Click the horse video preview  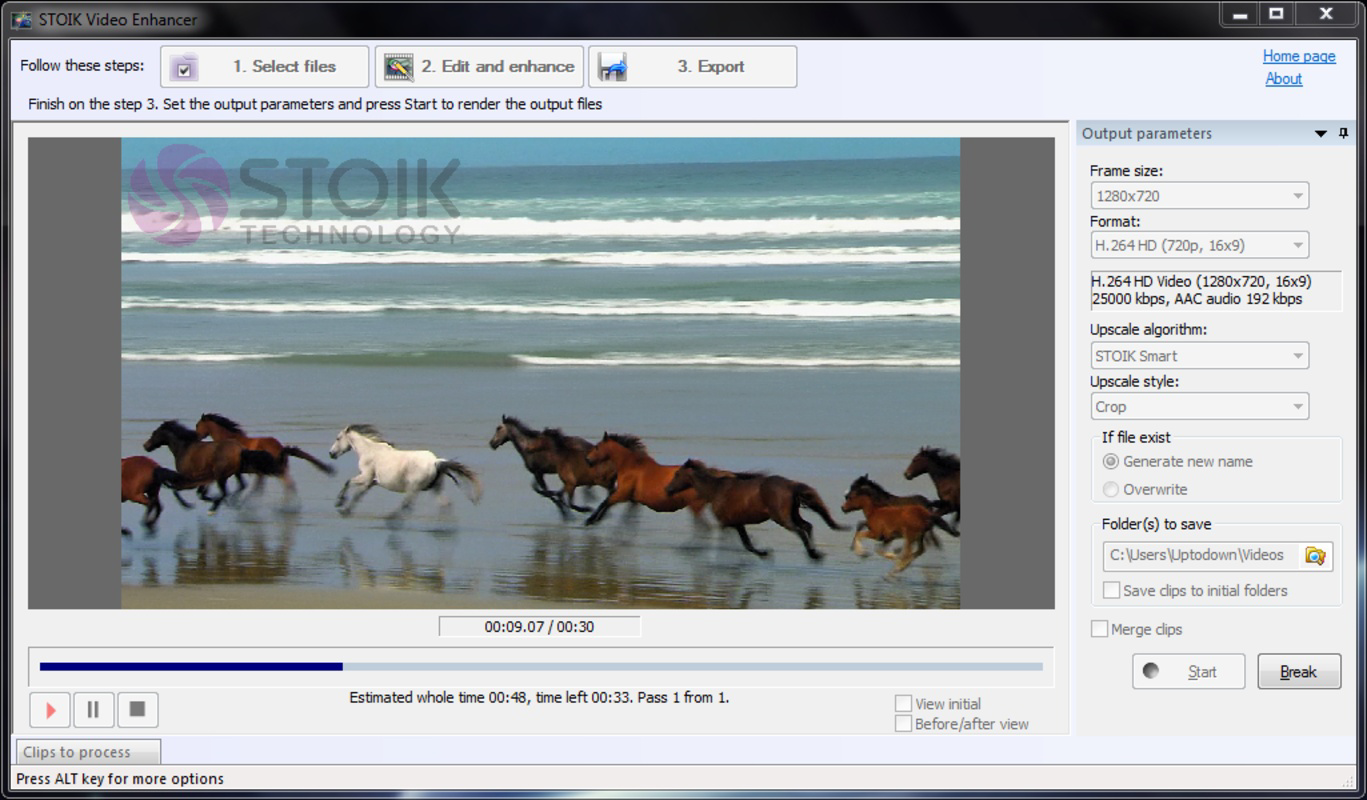(x=540, y=373)
